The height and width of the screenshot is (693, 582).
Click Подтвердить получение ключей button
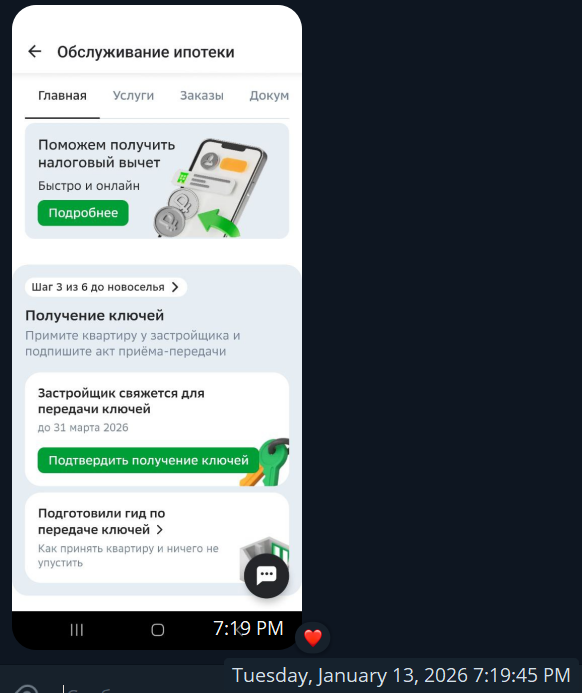pyautogui.click(x=148, y=461)
